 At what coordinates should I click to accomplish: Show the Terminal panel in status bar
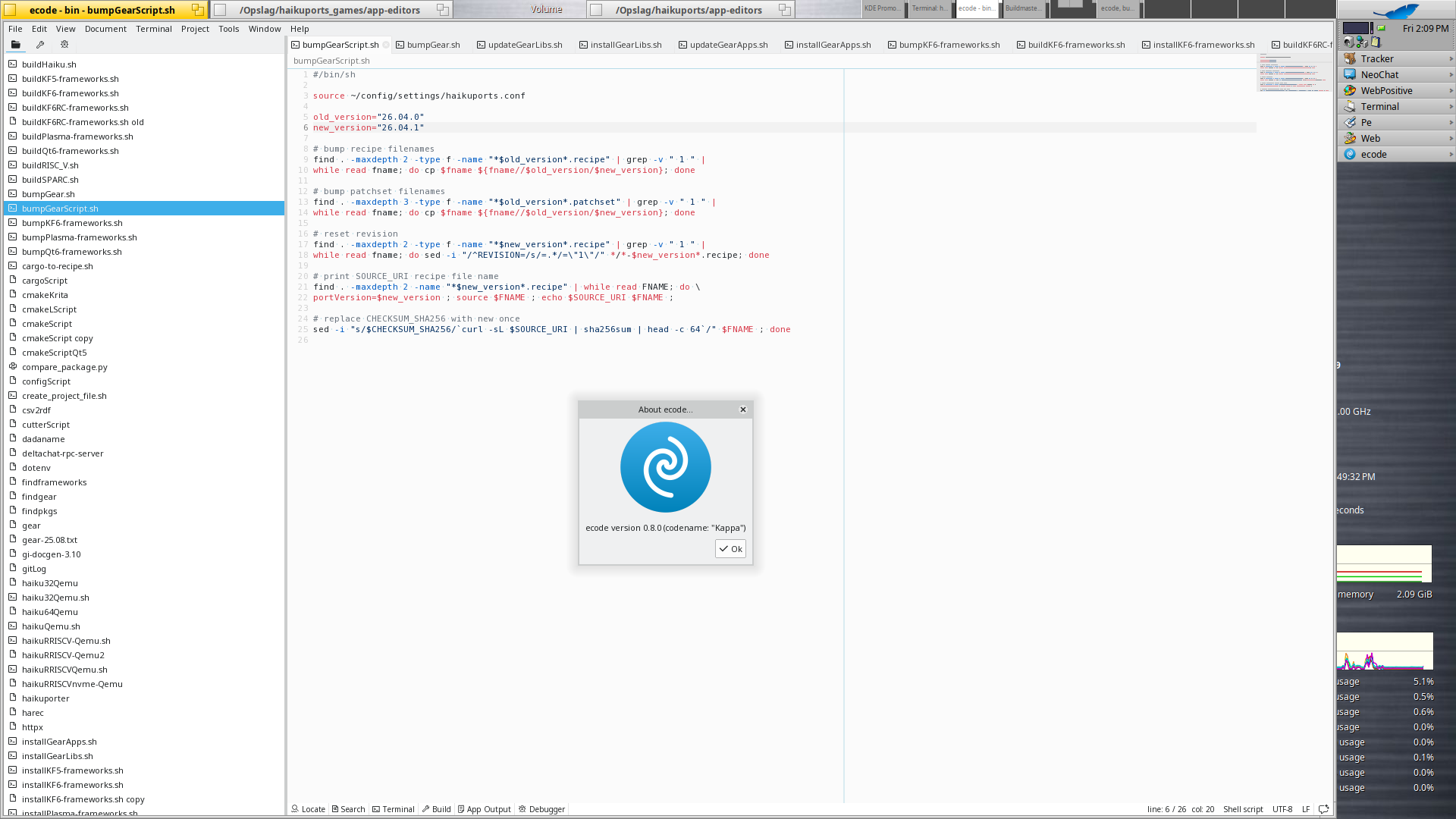pos(393,809)
